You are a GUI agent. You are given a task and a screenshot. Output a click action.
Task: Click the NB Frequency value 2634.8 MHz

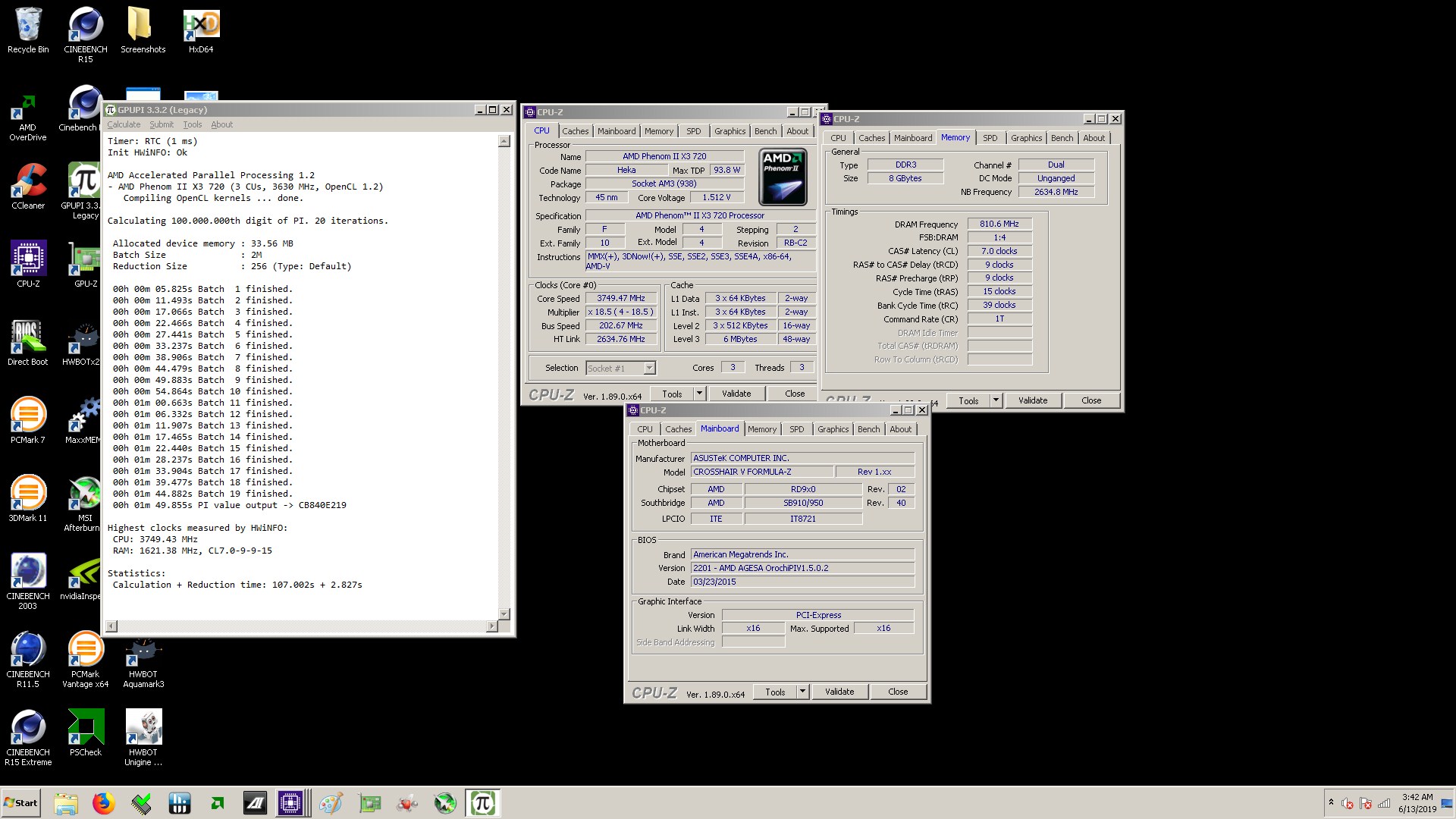pyautogui.click(x=1056, y=192)
